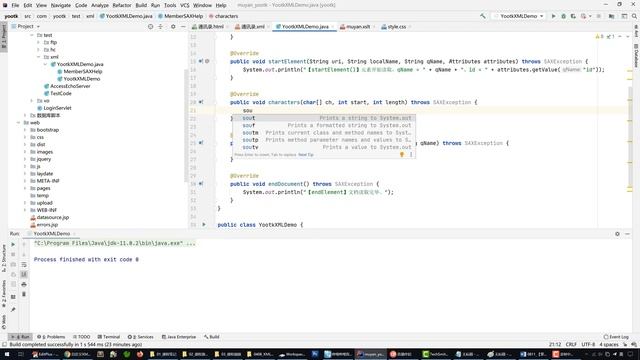The width and height of the screenshot is (640, 360).
Task: Hide the Project panel with the minus icon
Action: point(183,27)
